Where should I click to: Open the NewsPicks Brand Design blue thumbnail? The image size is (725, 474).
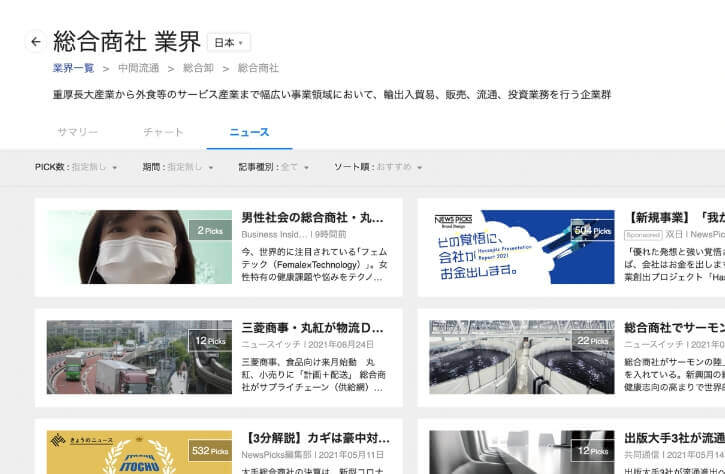pyautogui.click(x=522, y=247)
